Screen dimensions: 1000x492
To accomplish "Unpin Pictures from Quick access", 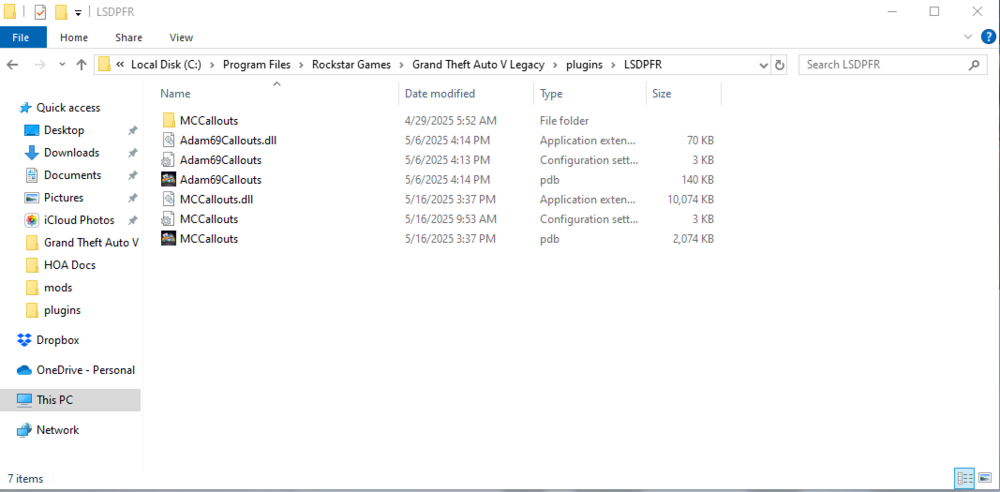I will pos(133,198).
